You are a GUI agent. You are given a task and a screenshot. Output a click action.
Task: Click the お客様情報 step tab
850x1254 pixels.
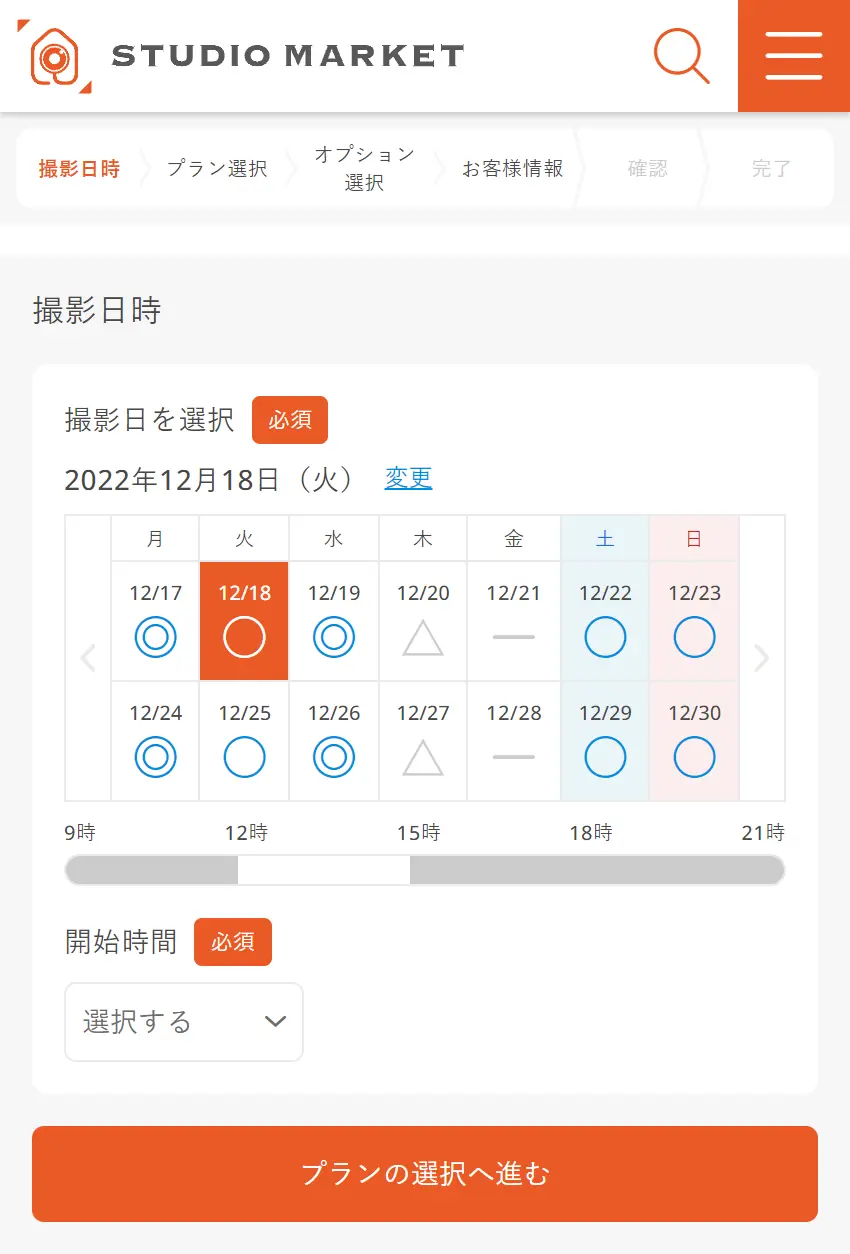(x=512, y=168)
